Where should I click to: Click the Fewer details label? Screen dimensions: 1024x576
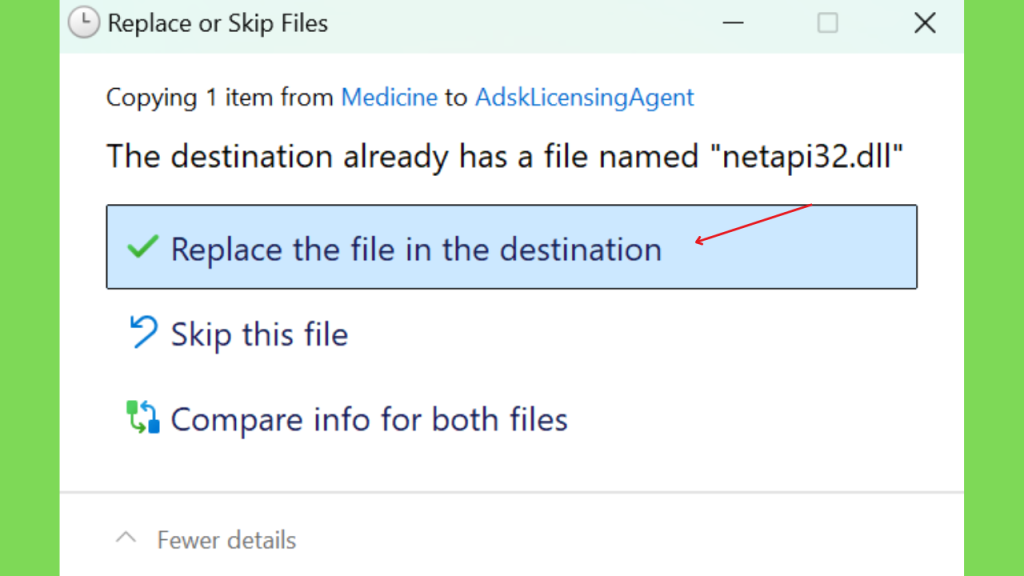(226, 540)
